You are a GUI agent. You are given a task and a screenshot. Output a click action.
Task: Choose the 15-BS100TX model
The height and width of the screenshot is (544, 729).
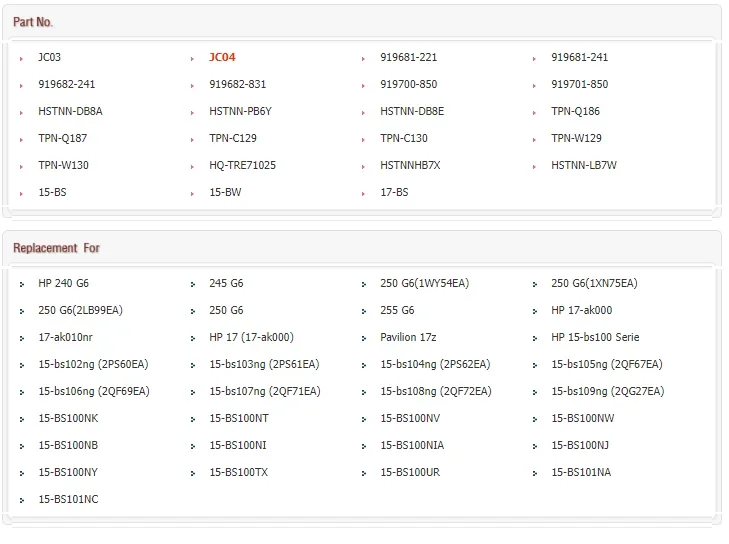click(x=239, y=472)
